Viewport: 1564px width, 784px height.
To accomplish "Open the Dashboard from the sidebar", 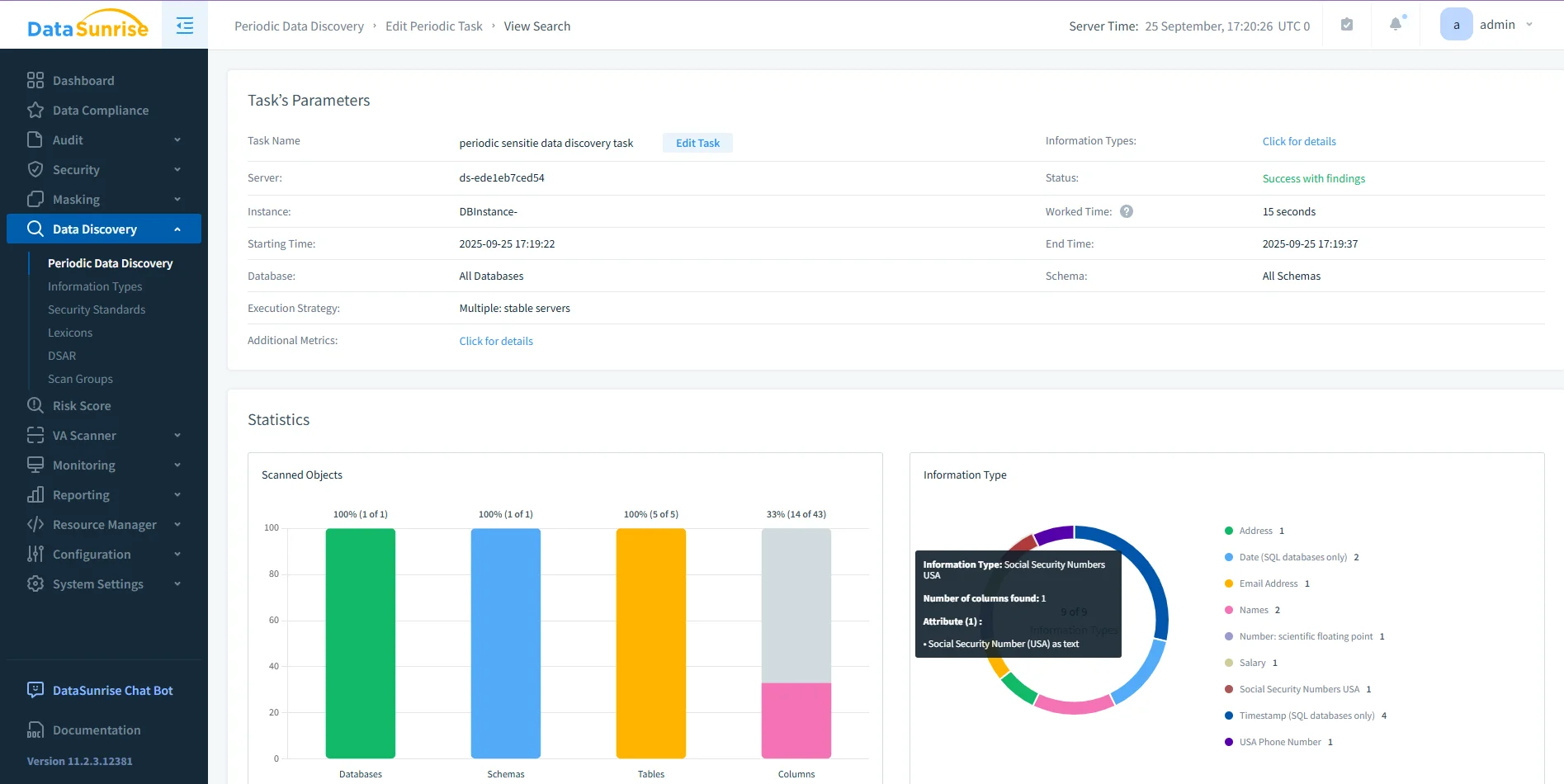I will point(35,80).
